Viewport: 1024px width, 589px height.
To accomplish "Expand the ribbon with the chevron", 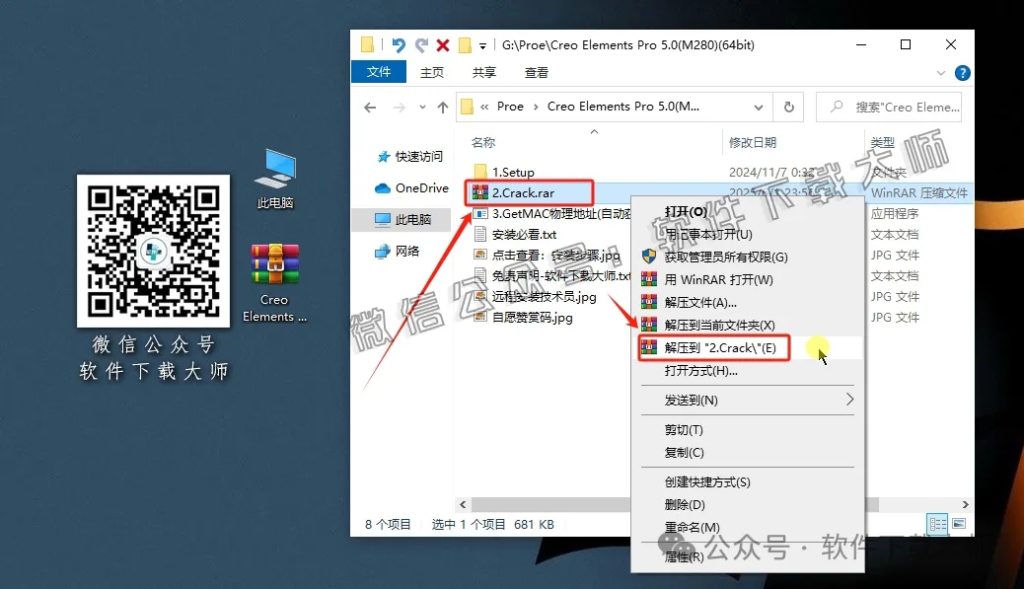I will [x=940, y=73].
